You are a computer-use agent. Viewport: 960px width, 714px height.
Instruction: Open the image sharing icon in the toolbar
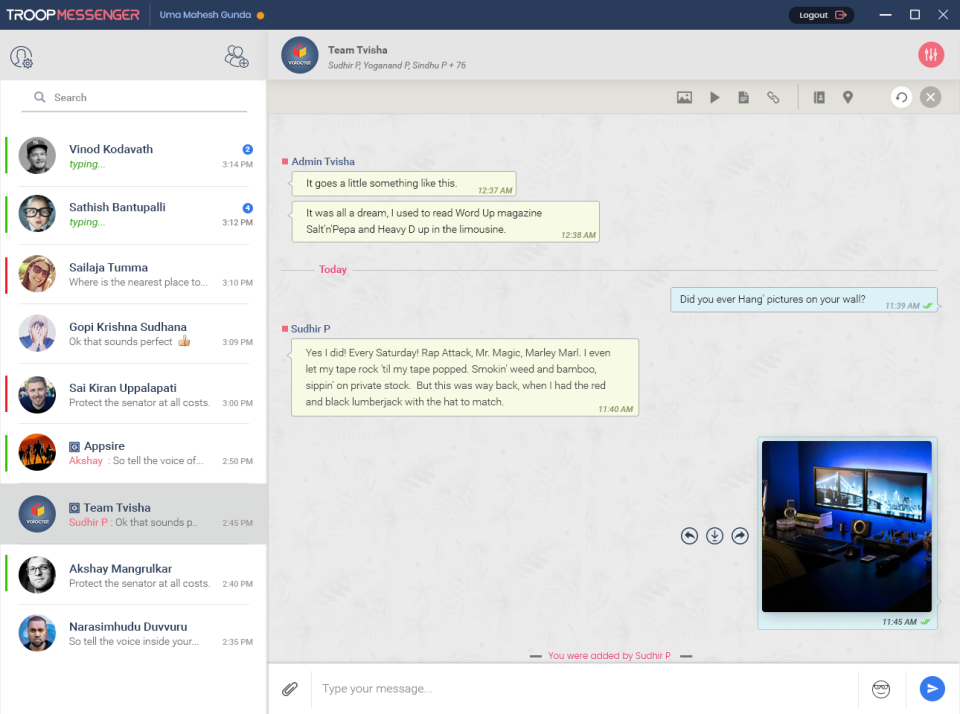pyautogui.click(x=685, y=97)
